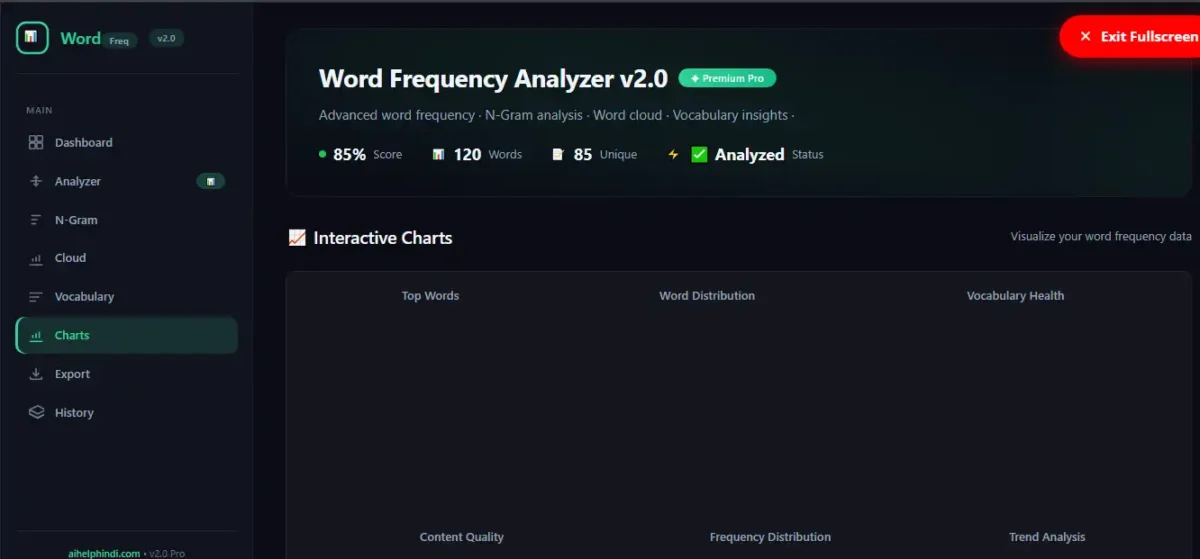Click the badge icon next to Analyzer
This screenshot has height=559, width=1200.
pyautogui.click(x=210, y=181)
